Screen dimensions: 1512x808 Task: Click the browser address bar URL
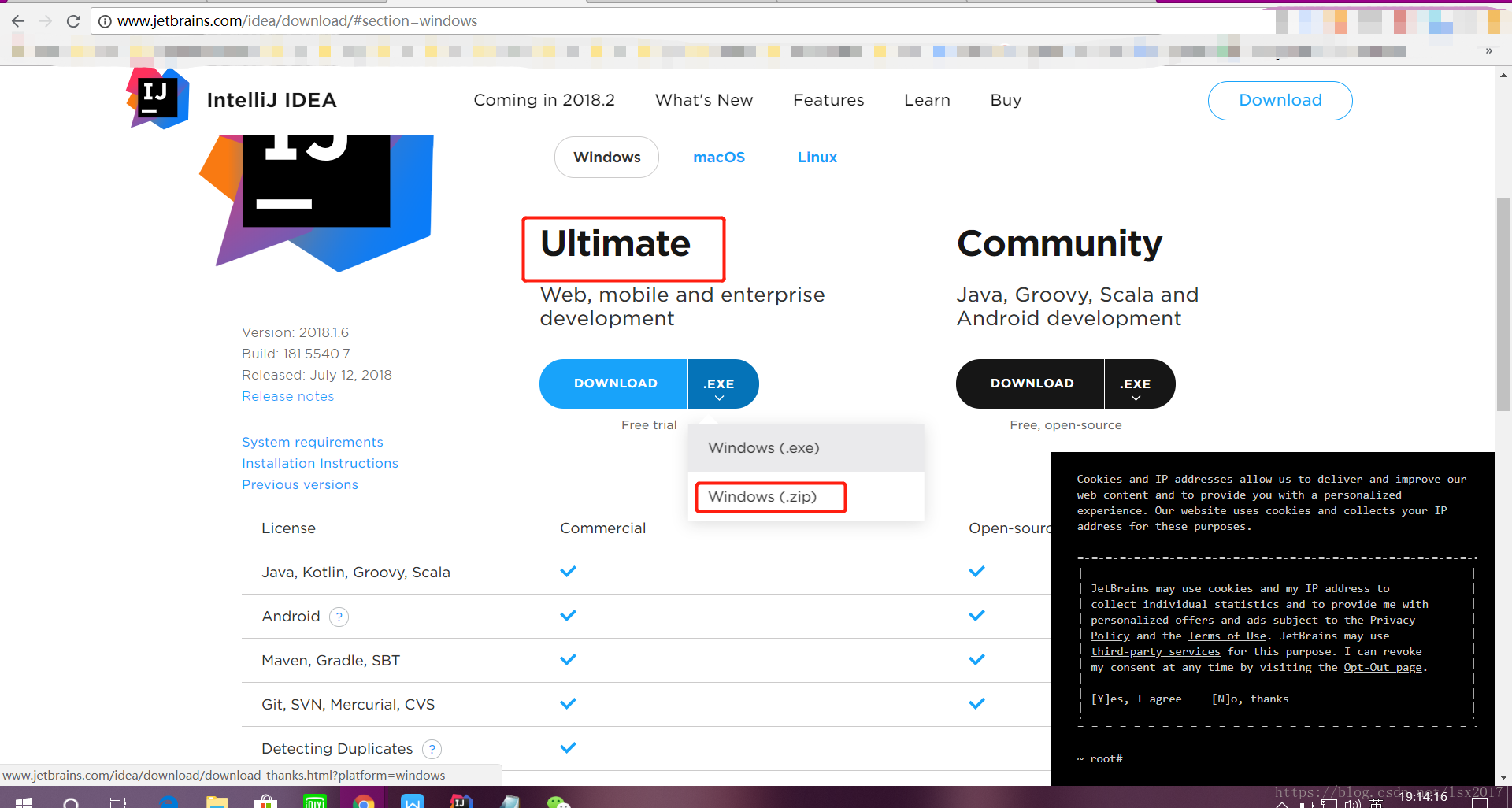[x=297, y=21]
